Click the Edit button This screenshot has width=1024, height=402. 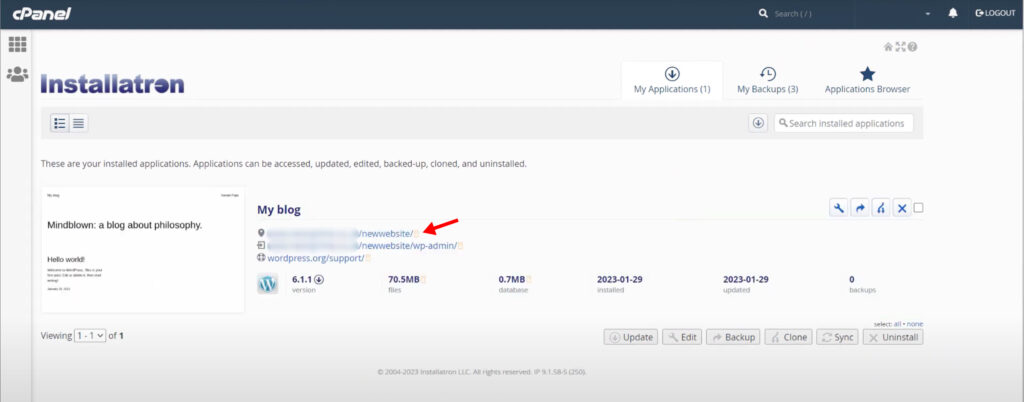coord(682,337)
